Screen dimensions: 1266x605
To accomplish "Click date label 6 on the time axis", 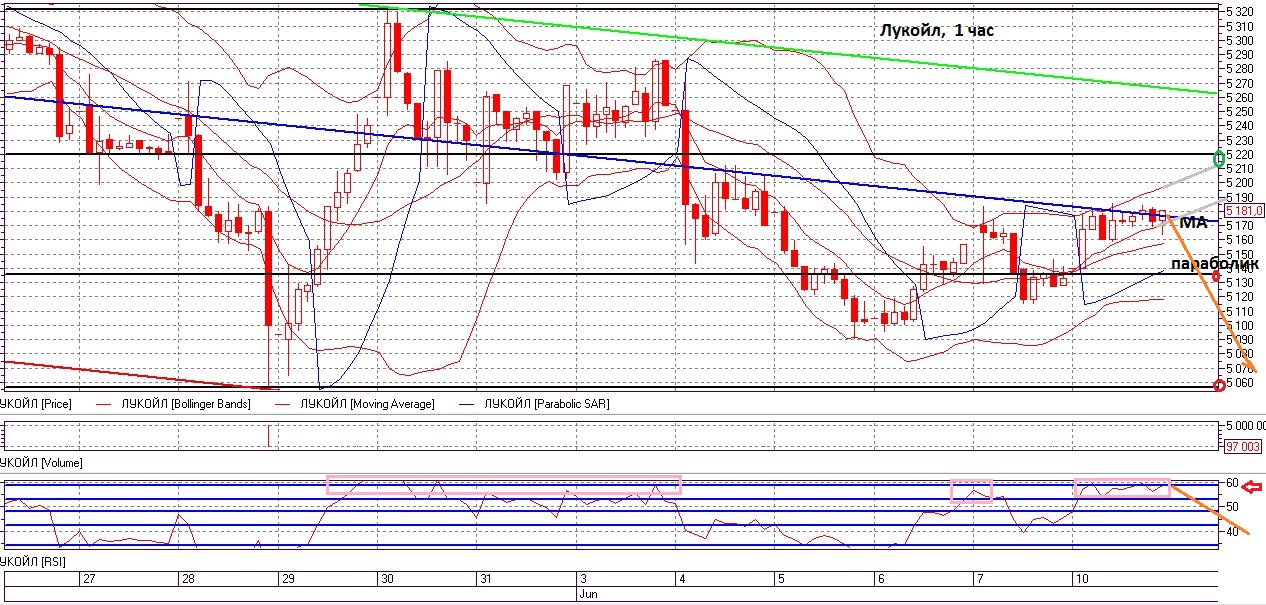I will pyautogui.click(x=880, y=579).
